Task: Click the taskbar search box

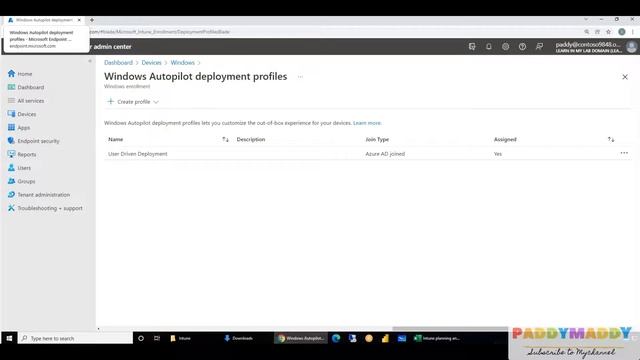Action: (x=75, y=338)
